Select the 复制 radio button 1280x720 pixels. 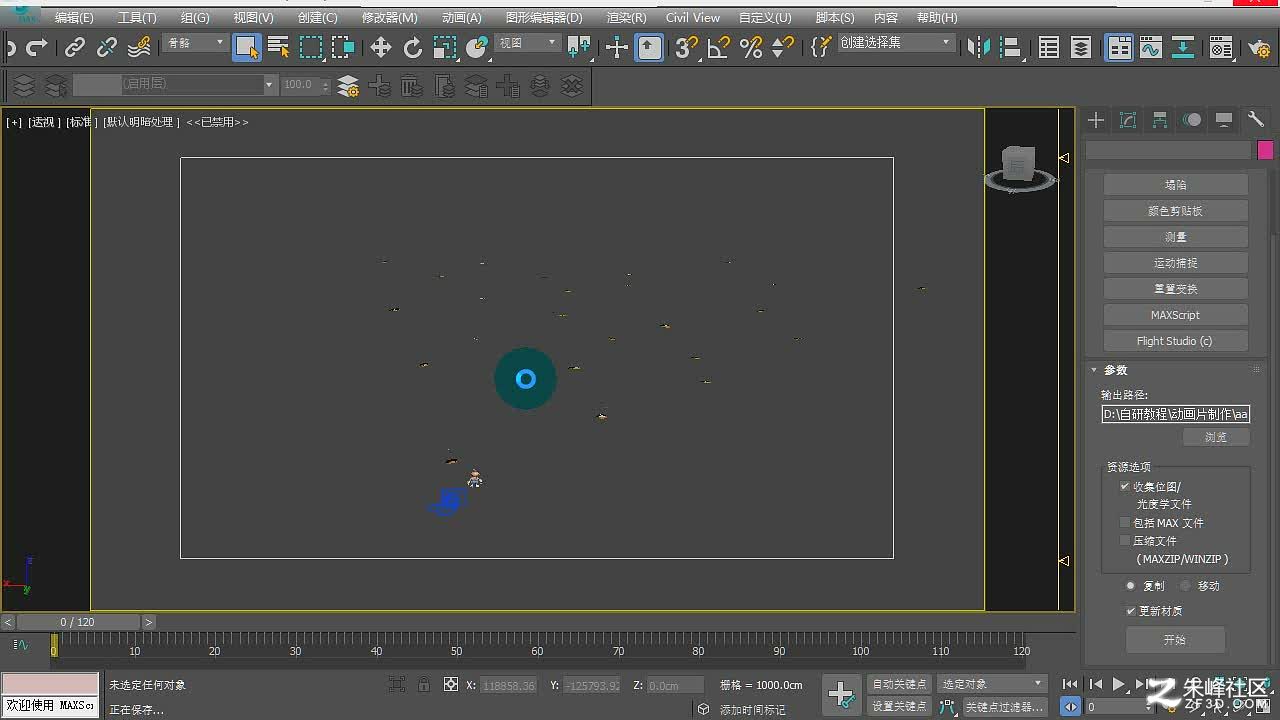(1131, 586)
